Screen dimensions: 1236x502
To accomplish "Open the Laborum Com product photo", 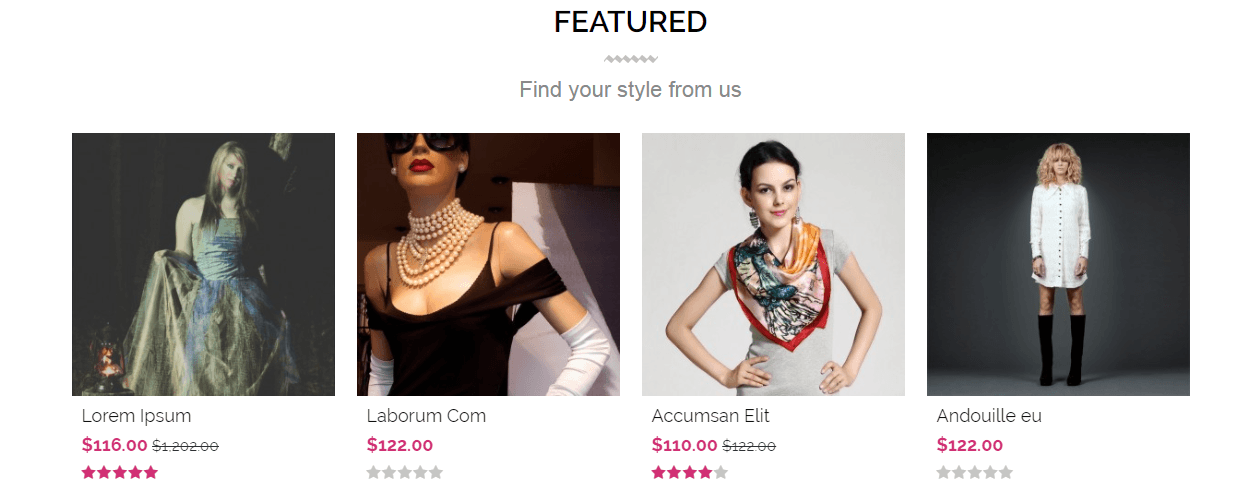I will [488, 264].
